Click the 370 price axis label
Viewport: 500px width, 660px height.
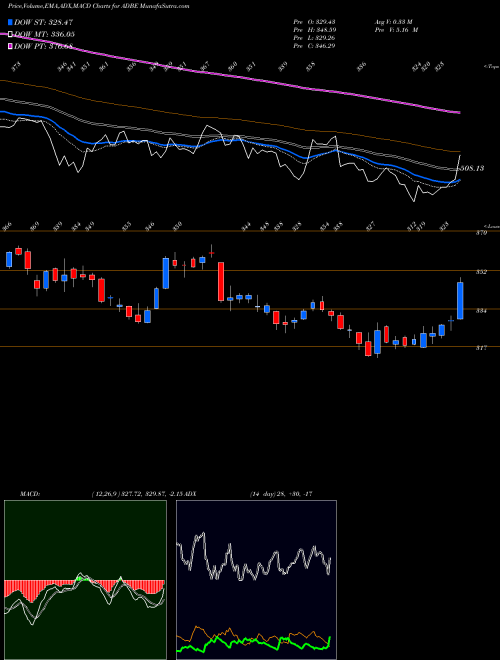482,233
